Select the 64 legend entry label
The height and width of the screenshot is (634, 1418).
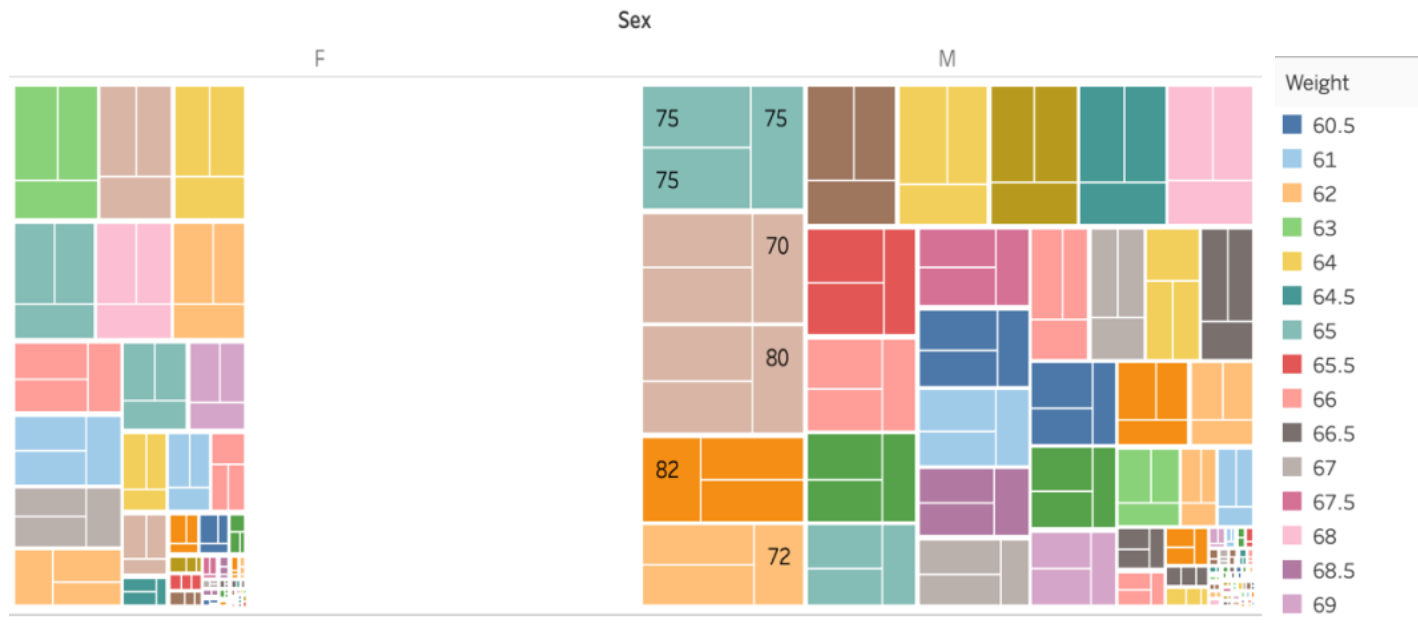click(x=1324, y=262)
